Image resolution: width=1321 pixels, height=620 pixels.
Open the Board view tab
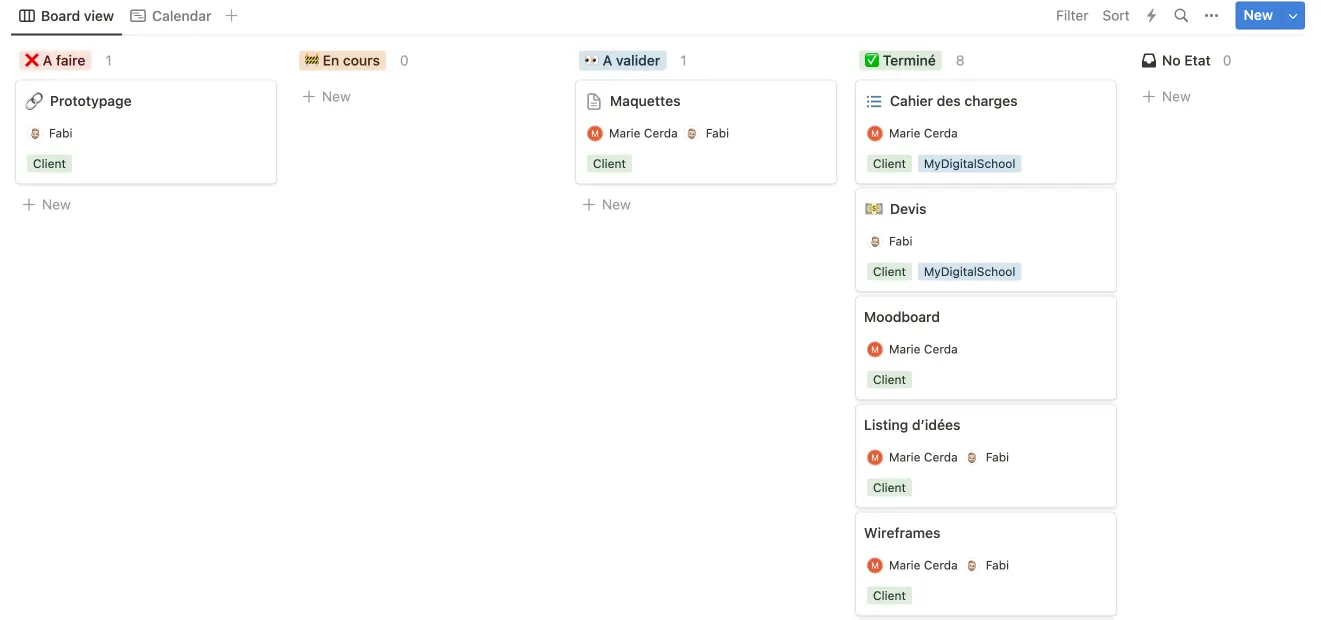66,16
